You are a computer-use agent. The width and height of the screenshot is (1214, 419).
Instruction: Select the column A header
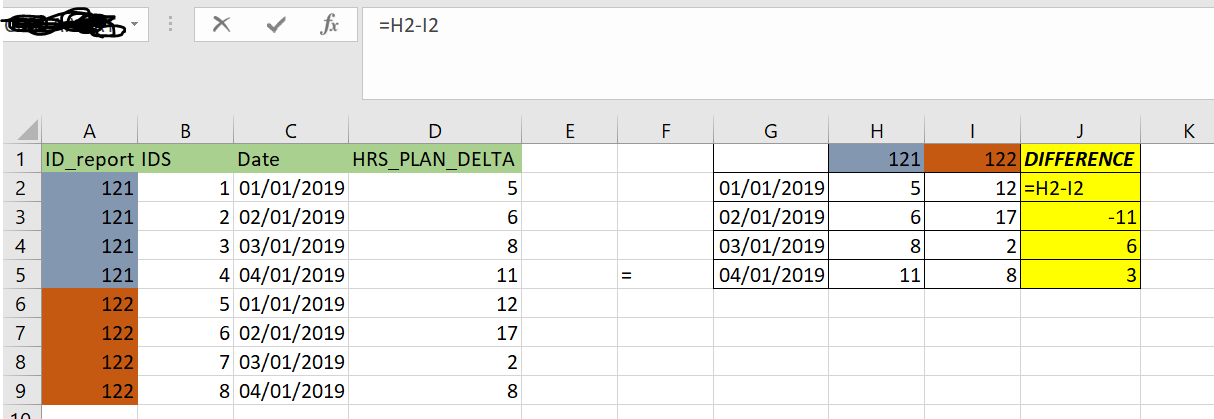point(89,130)
